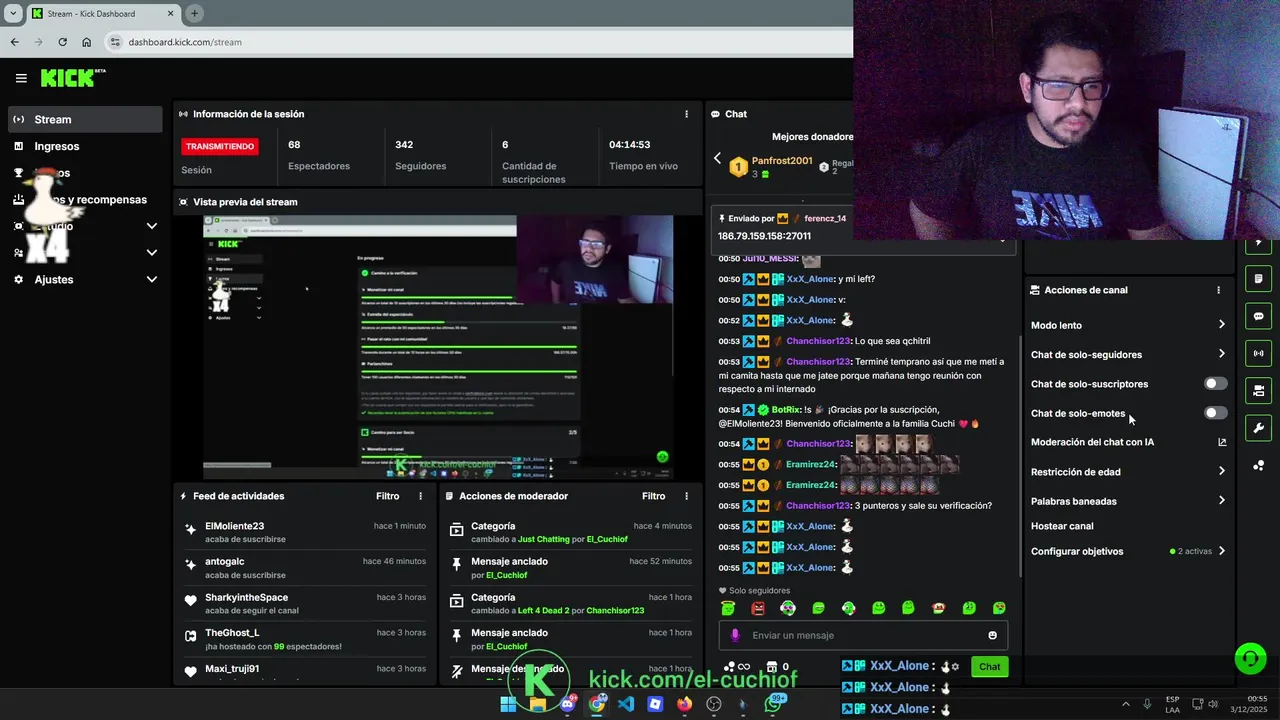Switch to Stream - Kick Dashboard tab

[x=102, y=13]
